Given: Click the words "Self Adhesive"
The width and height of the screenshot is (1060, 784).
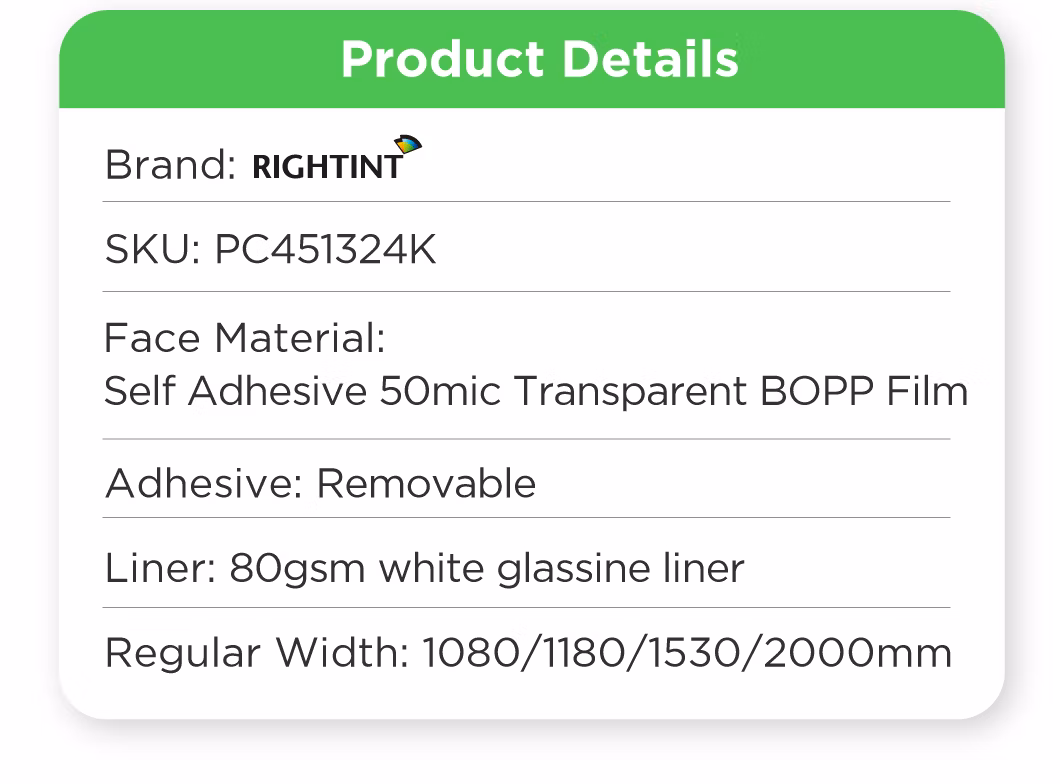Looking at the screenshot, I should (236, 391).
